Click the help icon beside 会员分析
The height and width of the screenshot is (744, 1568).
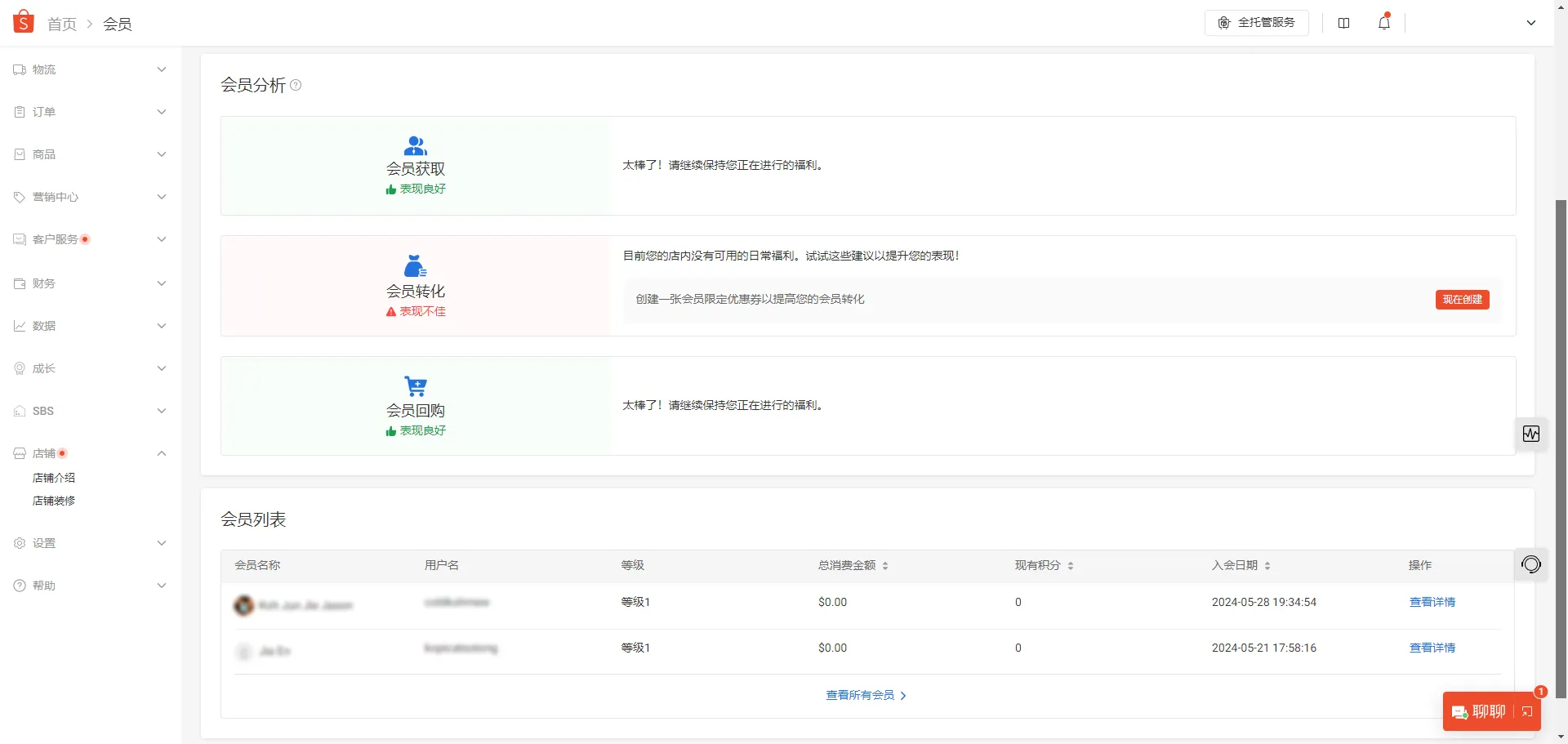click(296, 85)
